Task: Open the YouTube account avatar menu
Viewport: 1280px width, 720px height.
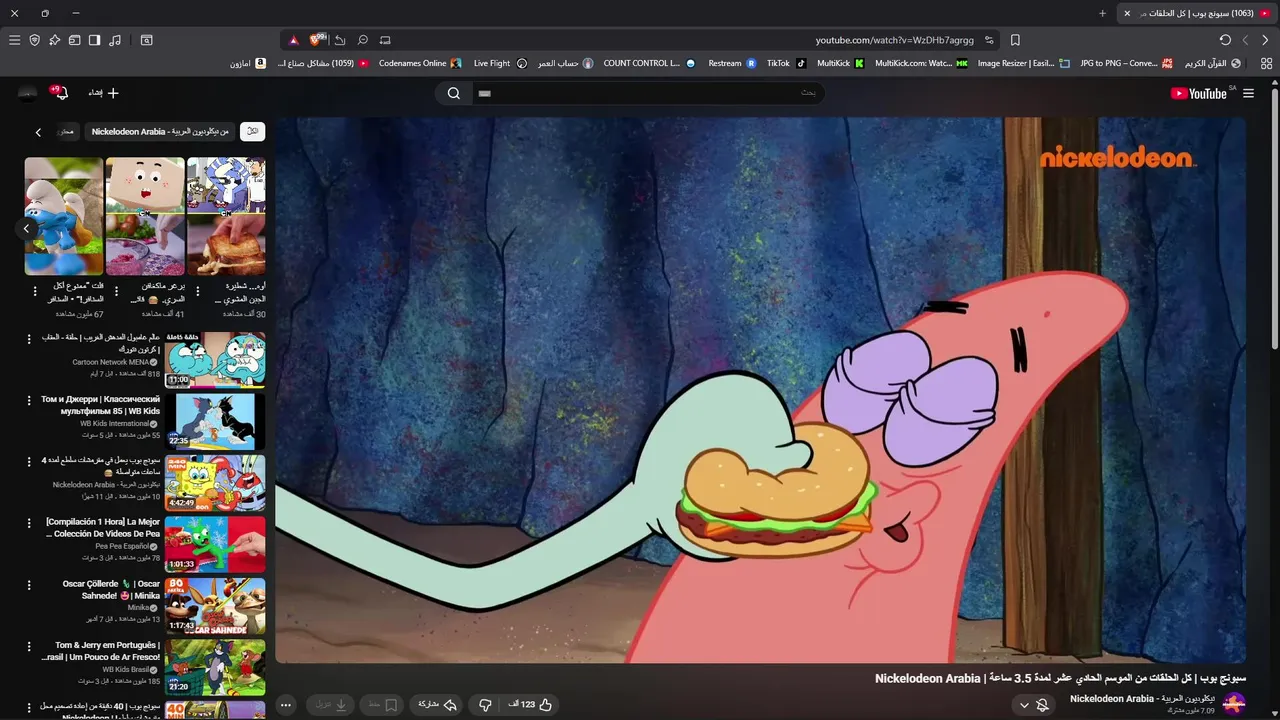Action: click(x=27, y=93)
